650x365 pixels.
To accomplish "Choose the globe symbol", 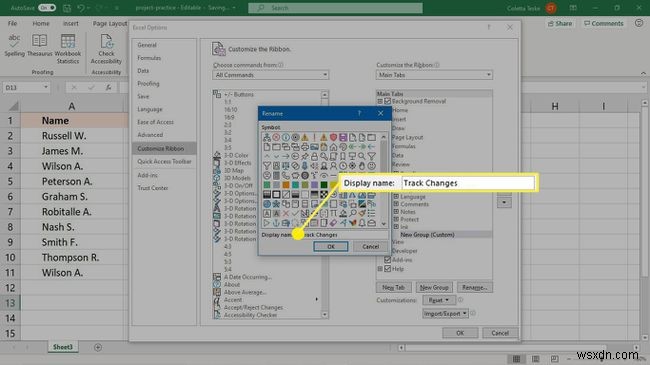I will [x=267, y=204].
